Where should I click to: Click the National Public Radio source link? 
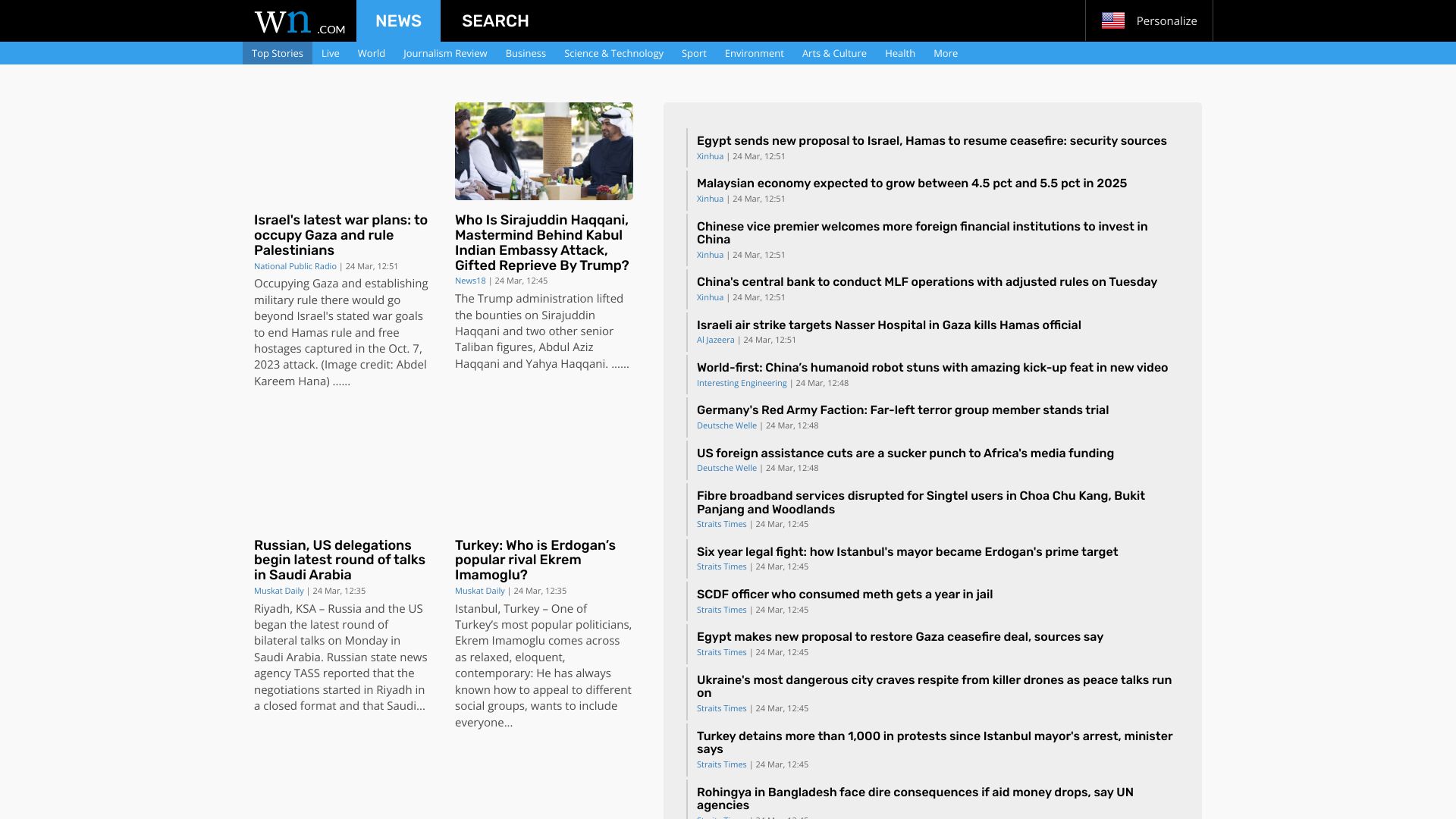pos(295,266)
